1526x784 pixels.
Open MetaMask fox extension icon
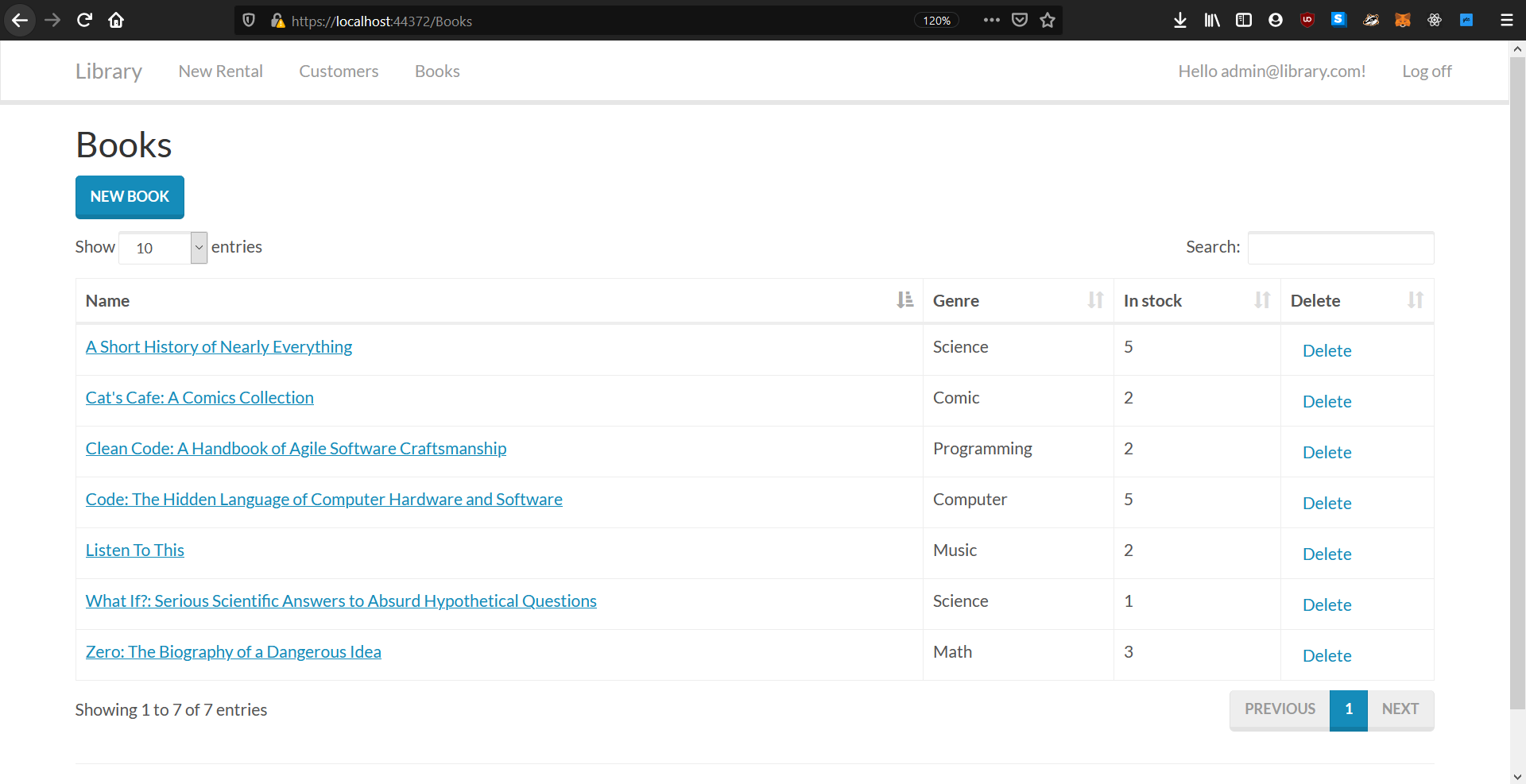[1403, 21]
